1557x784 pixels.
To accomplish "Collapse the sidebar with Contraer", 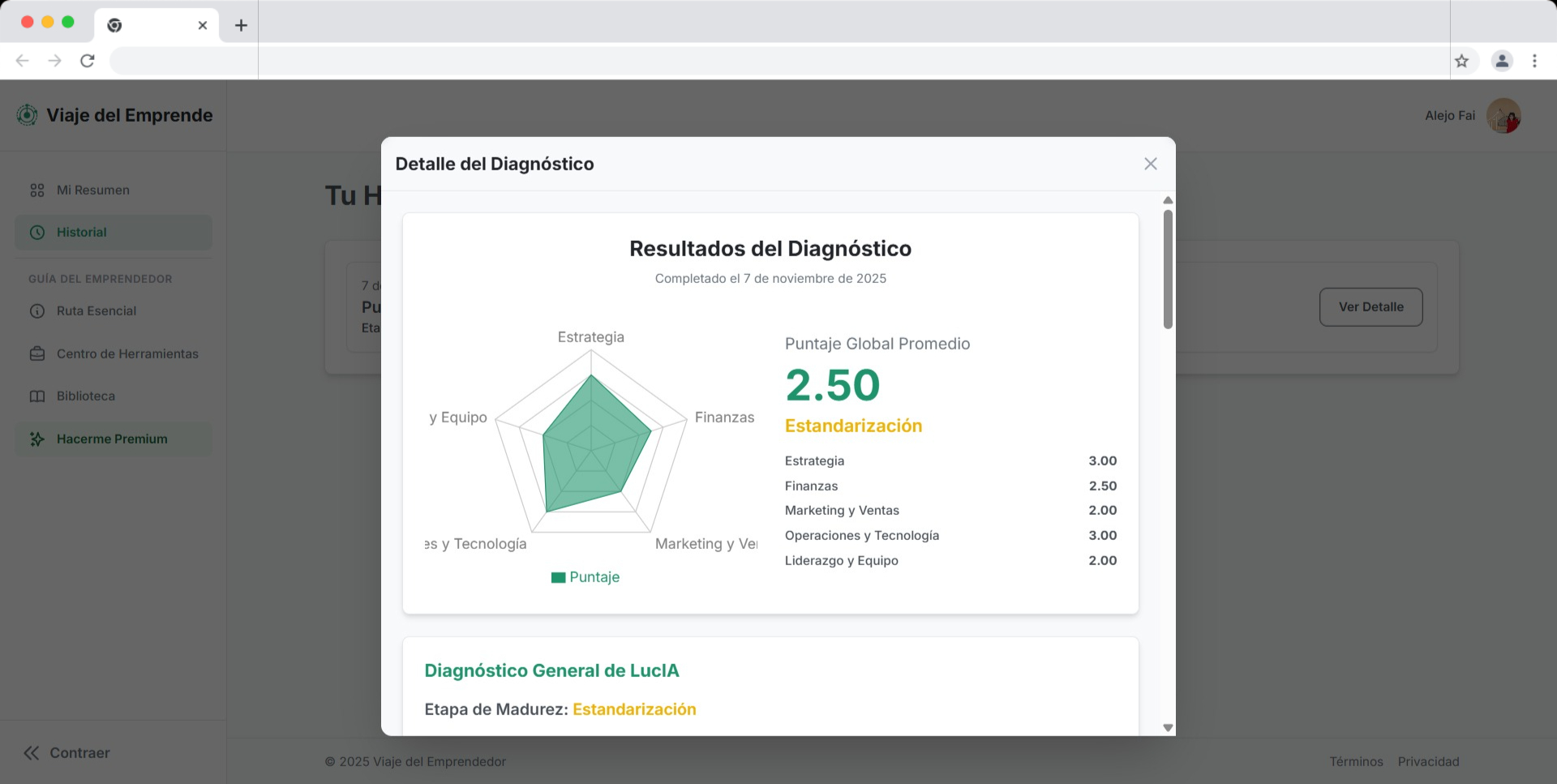I will tap(66, 753).
